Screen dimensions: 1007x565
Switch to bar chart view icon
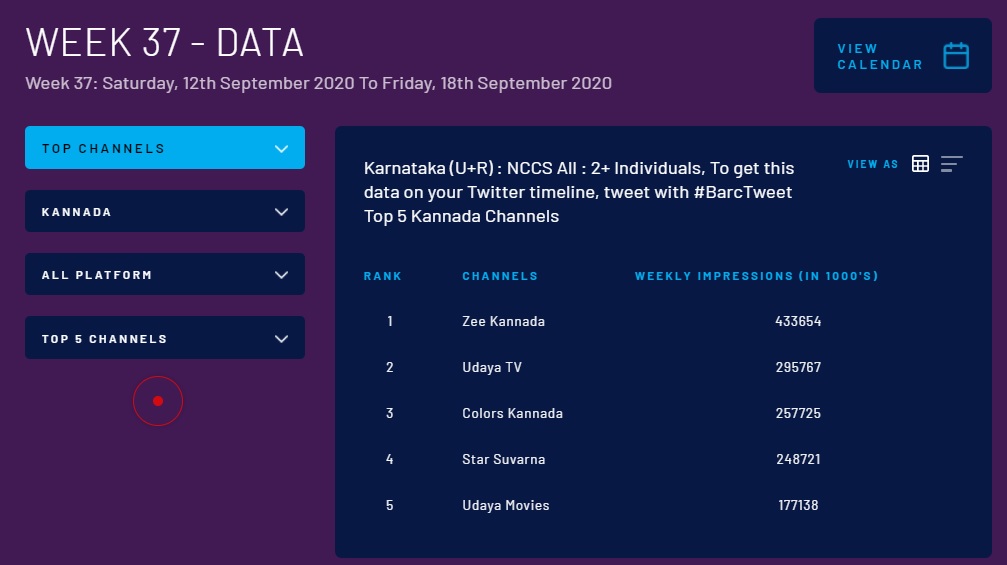pos(951,164)
